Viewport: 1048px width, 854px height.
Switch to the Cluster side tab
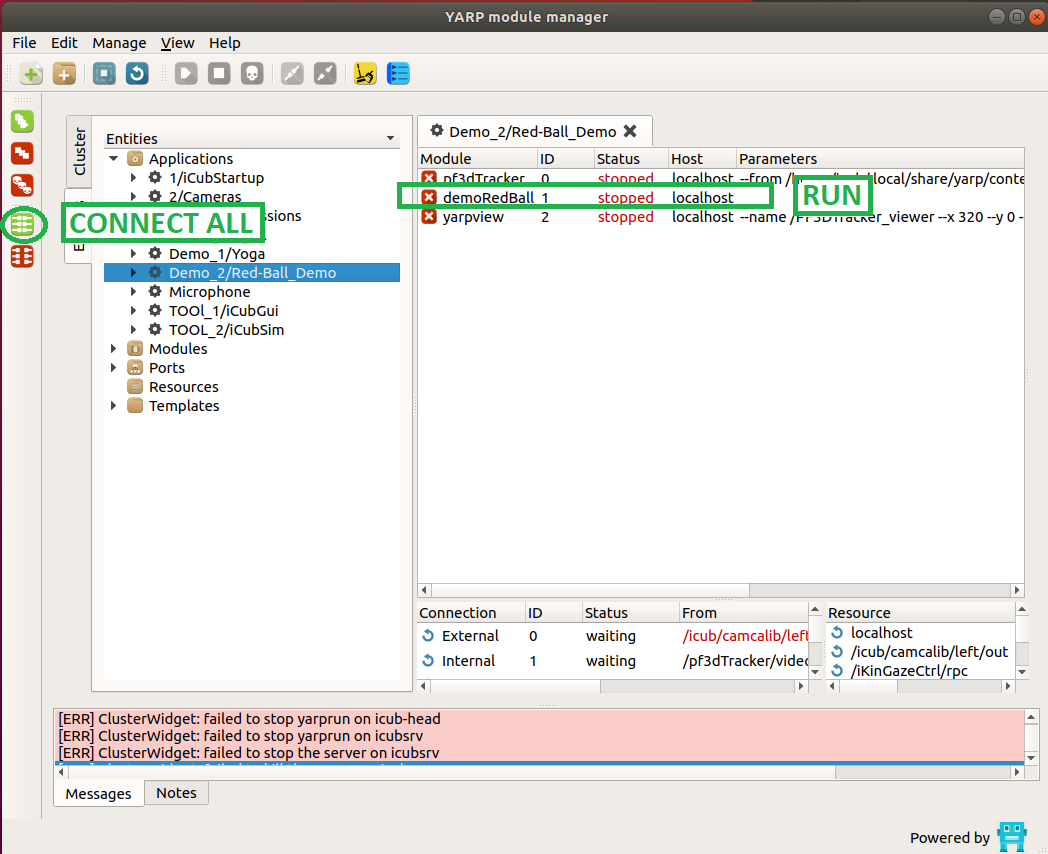(x=80, y=151)
